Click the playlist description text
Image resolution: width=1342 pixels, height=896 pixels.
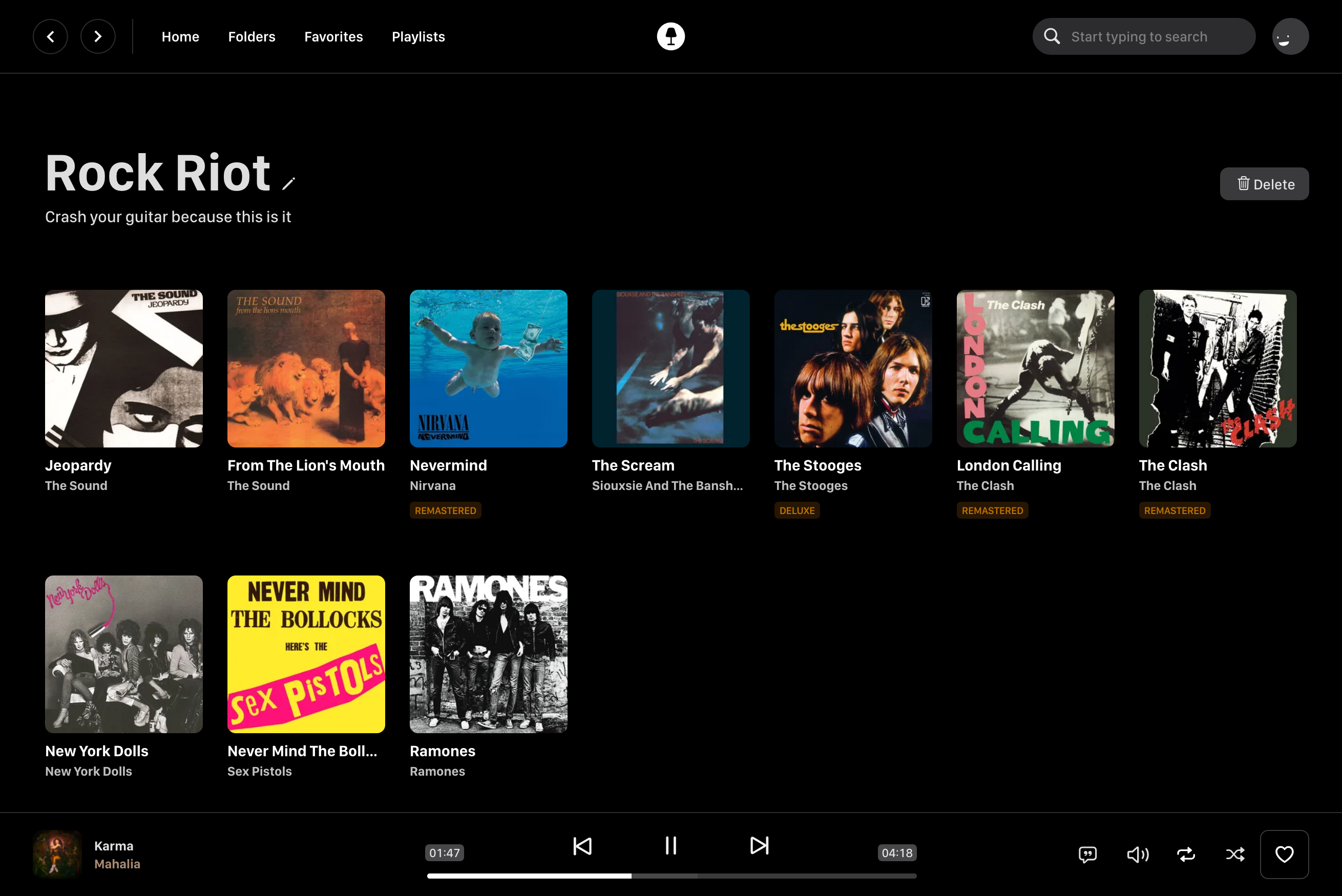[x=168, y=217]
